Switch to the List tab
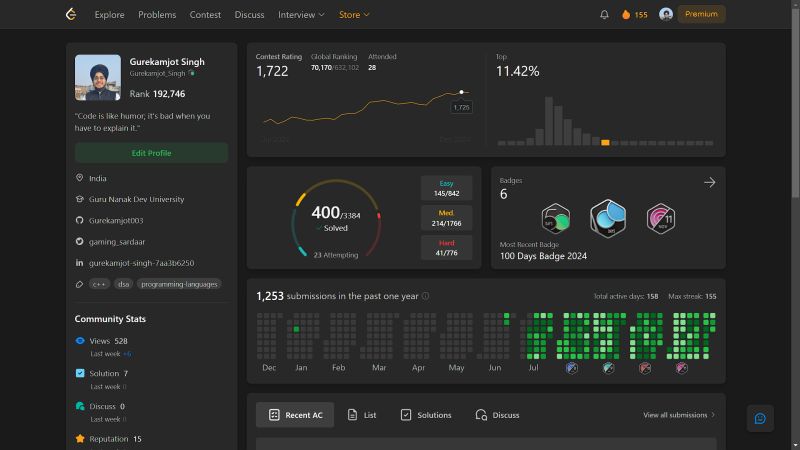The width and height of the screenshot is (800, 450). [x=362, y=415]
